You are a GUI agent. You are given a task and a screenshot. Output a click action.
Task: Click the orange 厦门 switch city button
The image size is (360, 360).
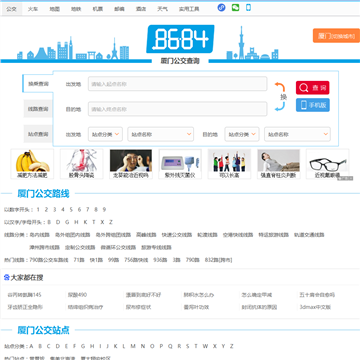pyautogui.click(x=336, y=36)
